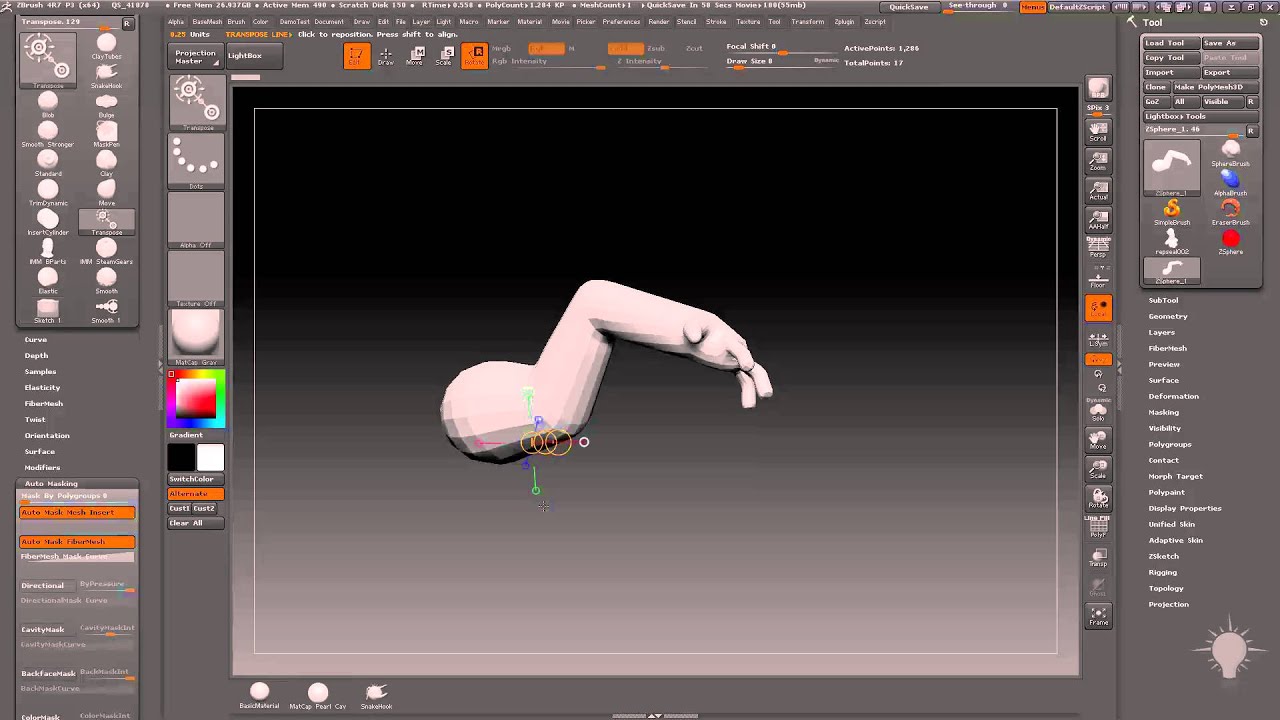Click Load Tool button
The width and height of the screenshot is (1280, 720).
[x=1170, y=43]
